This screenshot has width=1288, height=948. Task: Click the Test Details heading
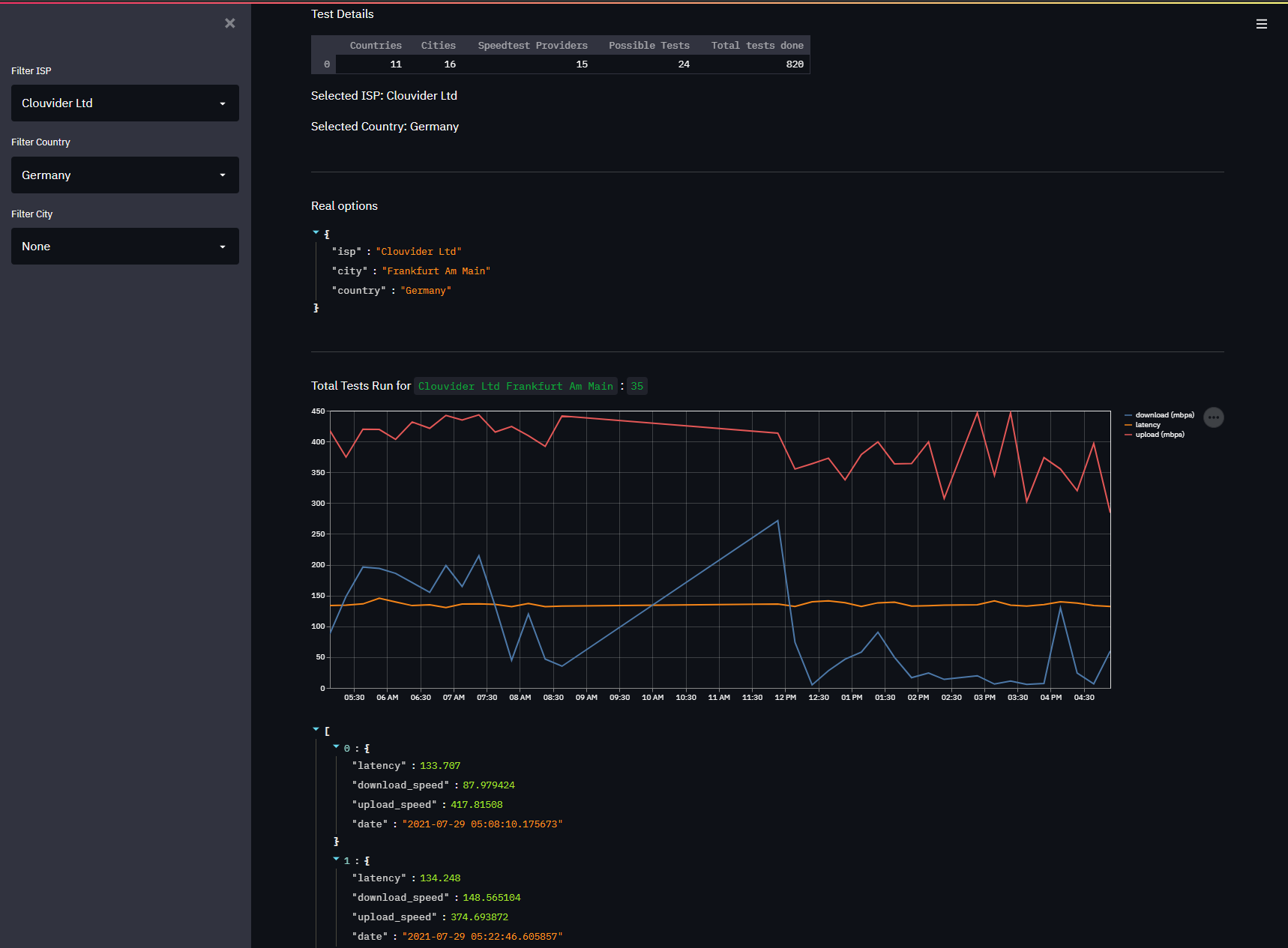342,14
